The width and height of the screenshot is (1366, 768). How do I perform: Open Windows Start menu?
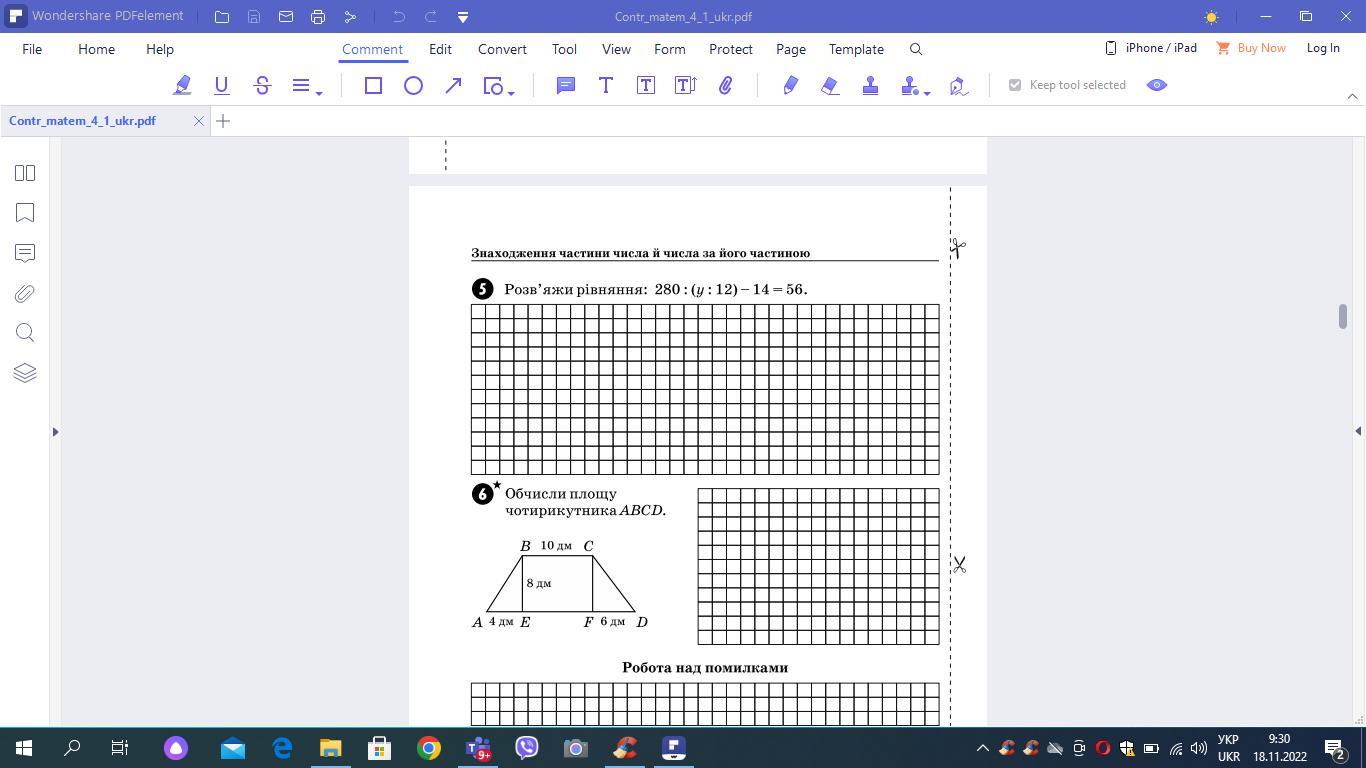(24, 748)
